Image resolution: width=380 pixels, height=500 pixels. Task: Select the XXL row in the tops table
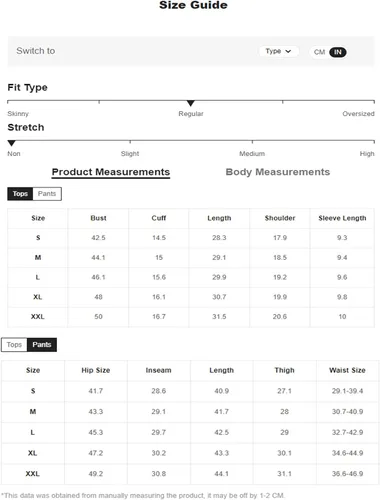191,317
